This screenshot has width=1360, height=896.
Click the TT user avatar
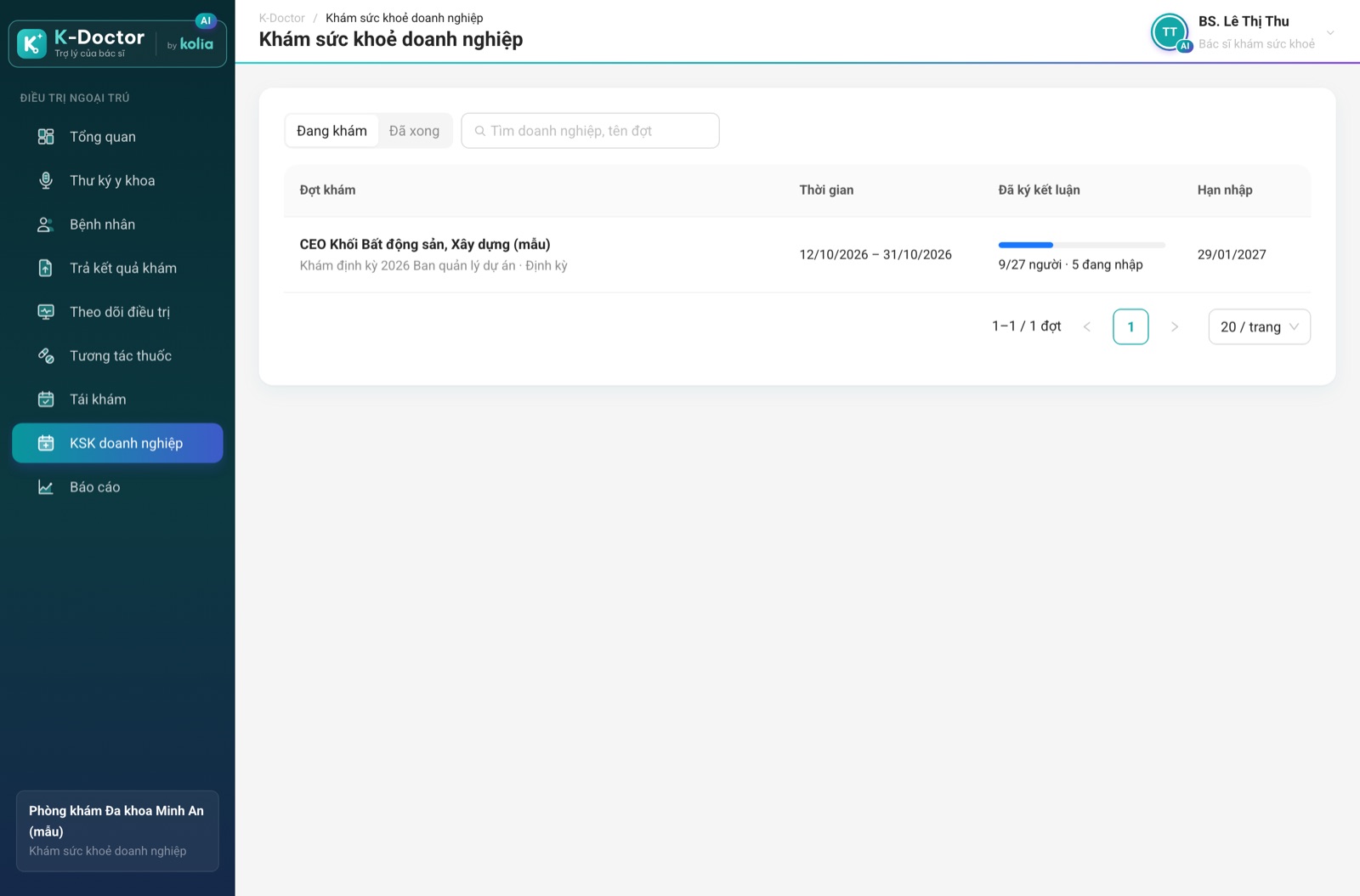[1170, 32]
